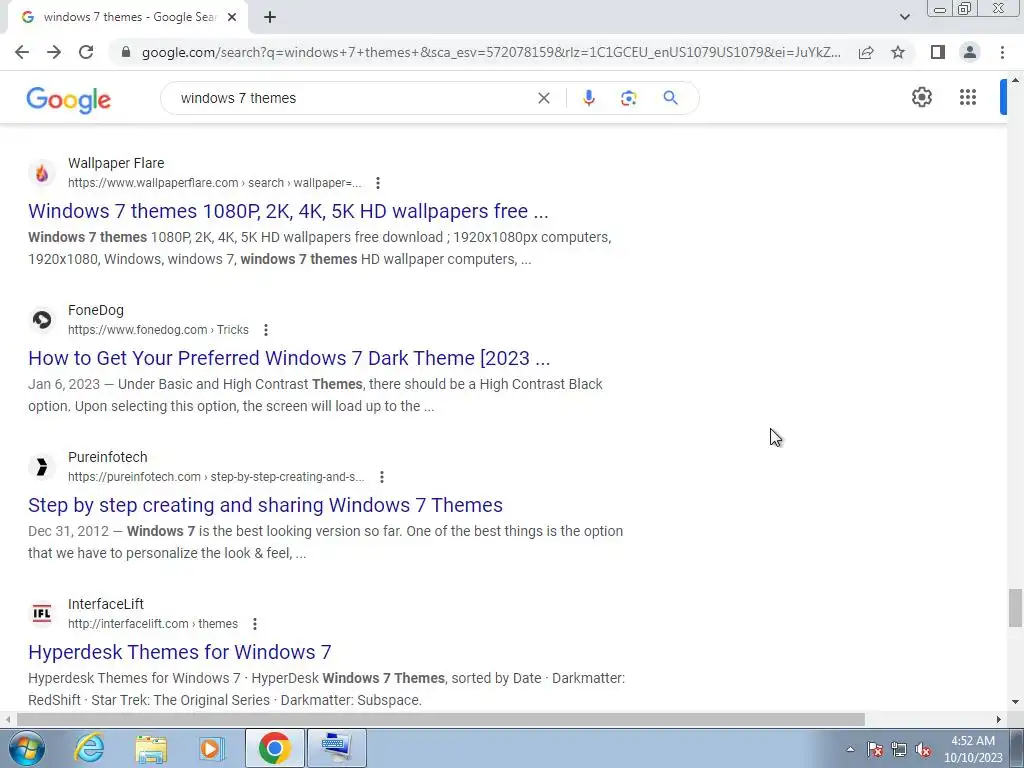Open the Action Center flag icon
The width and height of the screenshot is (1024, 768).
pyautogui.click(x=875, y=750)
